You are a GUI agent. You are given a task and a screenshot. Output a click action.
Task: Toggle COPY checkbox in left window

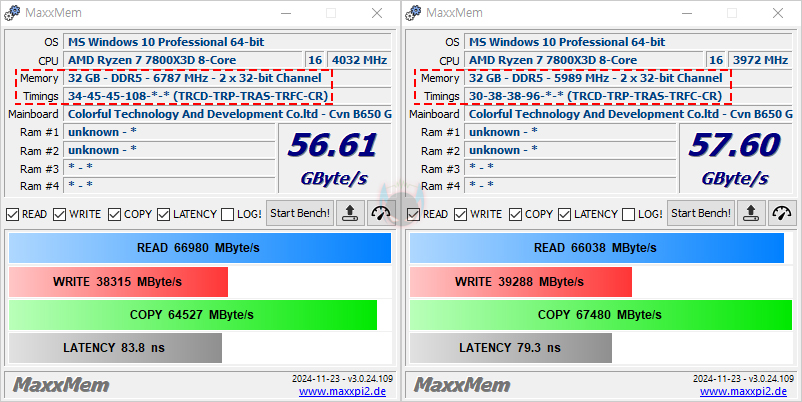tap(114, 214)
